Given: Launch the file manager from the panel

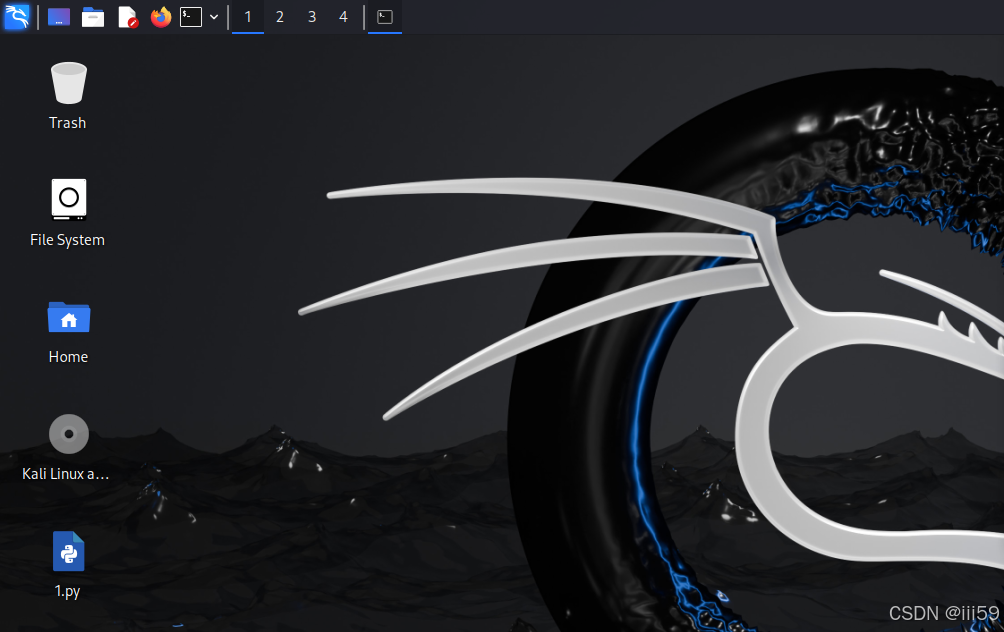Looking at the screenshot, I should [x=93, y=17].
